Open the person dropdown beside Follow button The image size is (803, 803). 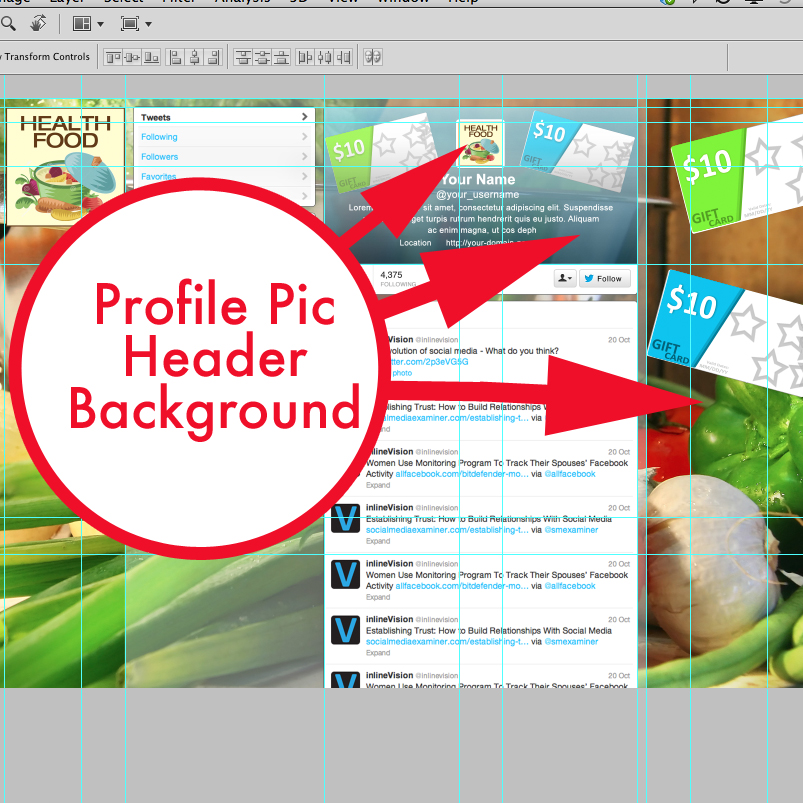[565, 278]
